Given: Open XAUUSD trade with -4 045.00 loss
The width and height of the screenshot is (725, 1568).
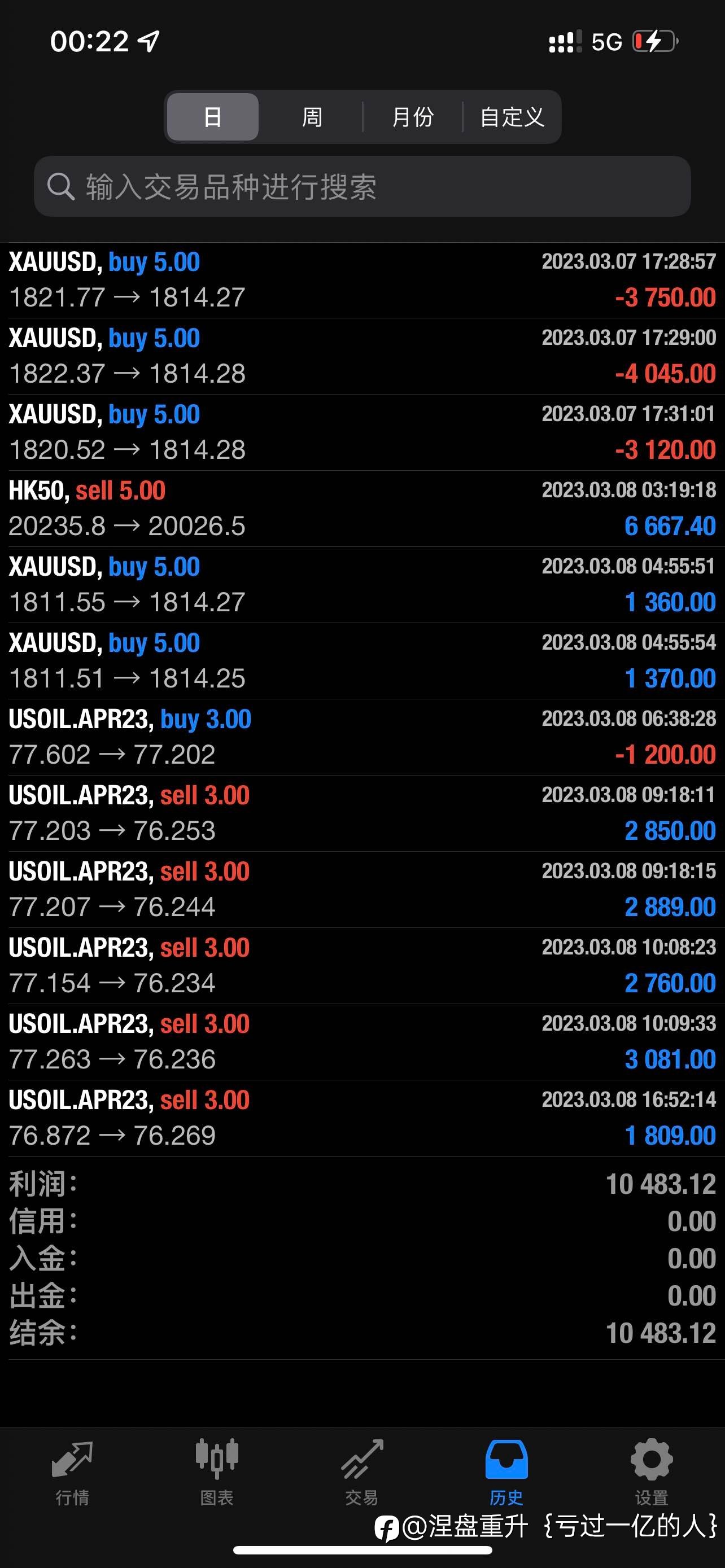Looking at the screenshot, I should pyautogui.click(x=362, y=356).
